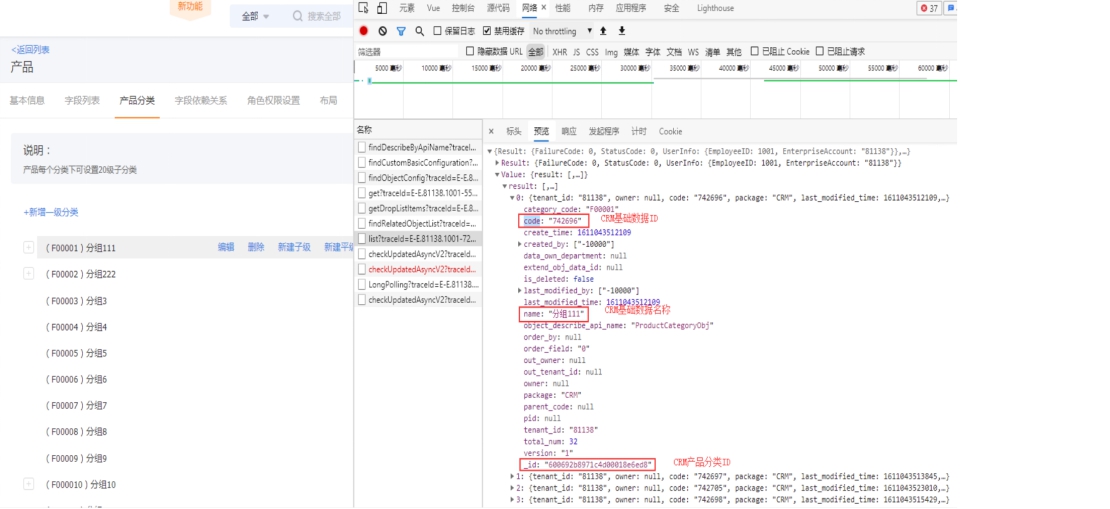Image resolution: width=1110 pixels, height=509 pixels.
Task: Click 返回列表 back link
Action: (30, 50)
